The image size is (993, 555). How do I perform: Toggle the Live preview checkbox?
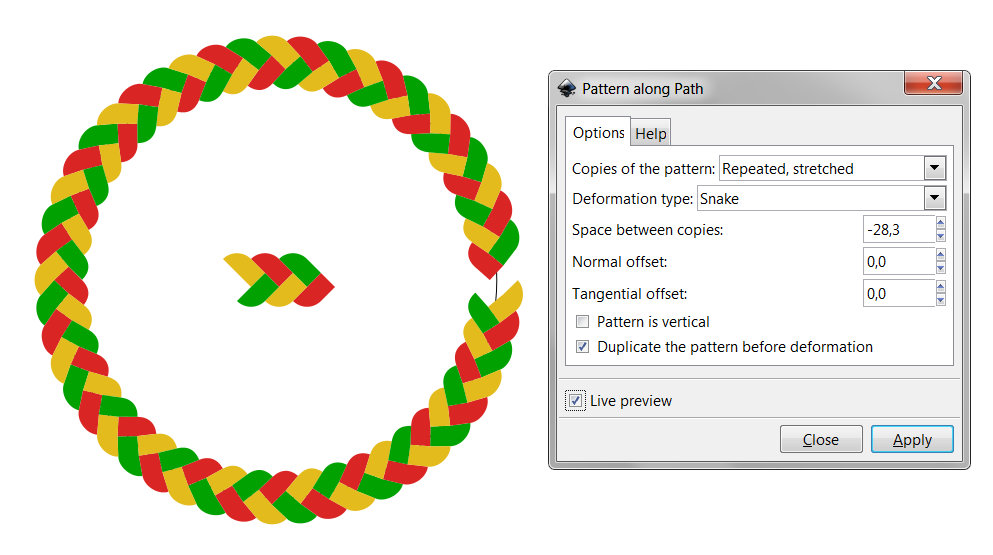tap(575, 401)
